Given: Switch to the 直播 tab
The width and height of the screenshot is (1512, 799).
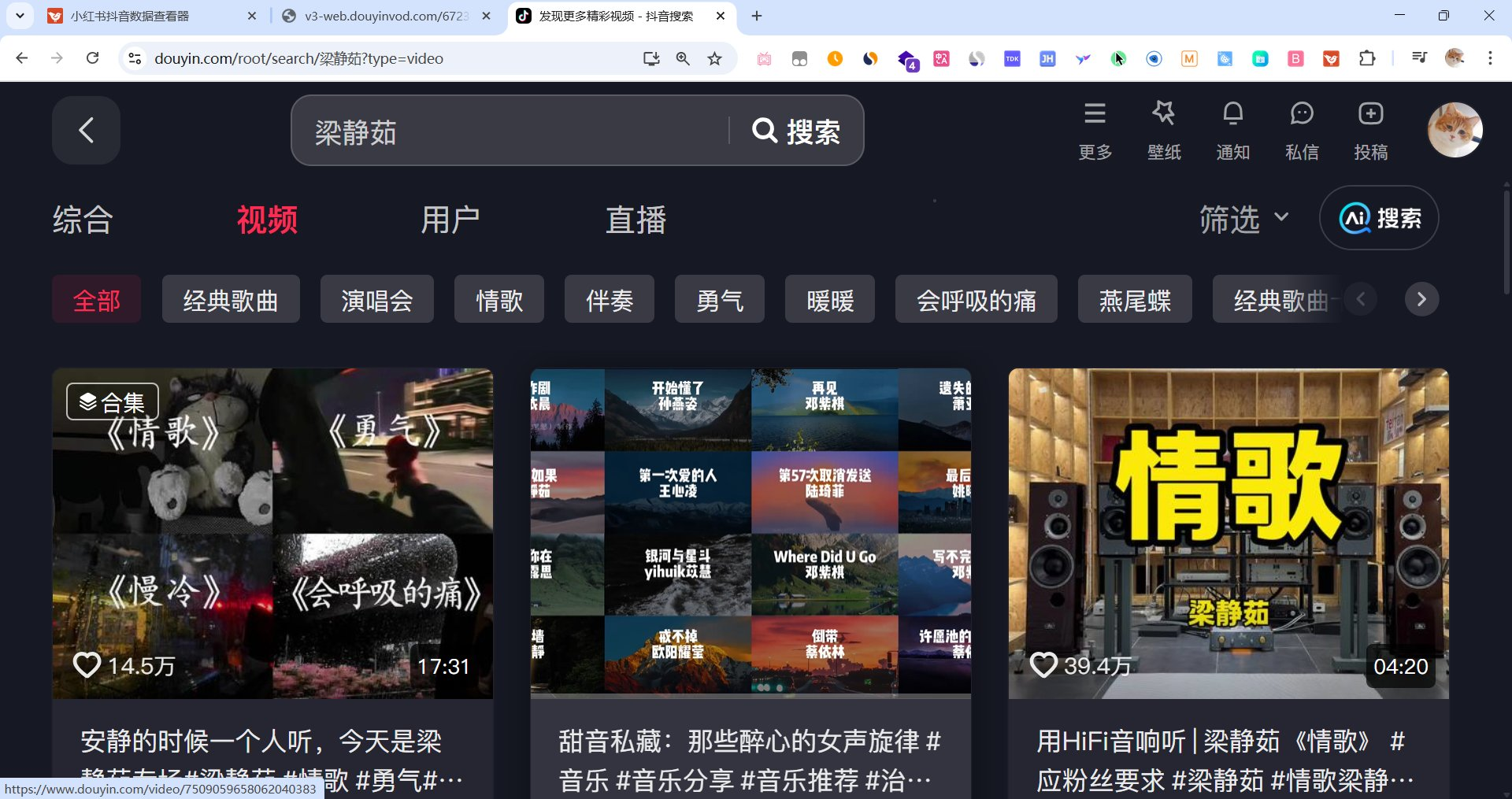Looking at the screenshot, I should coord(636,220).
